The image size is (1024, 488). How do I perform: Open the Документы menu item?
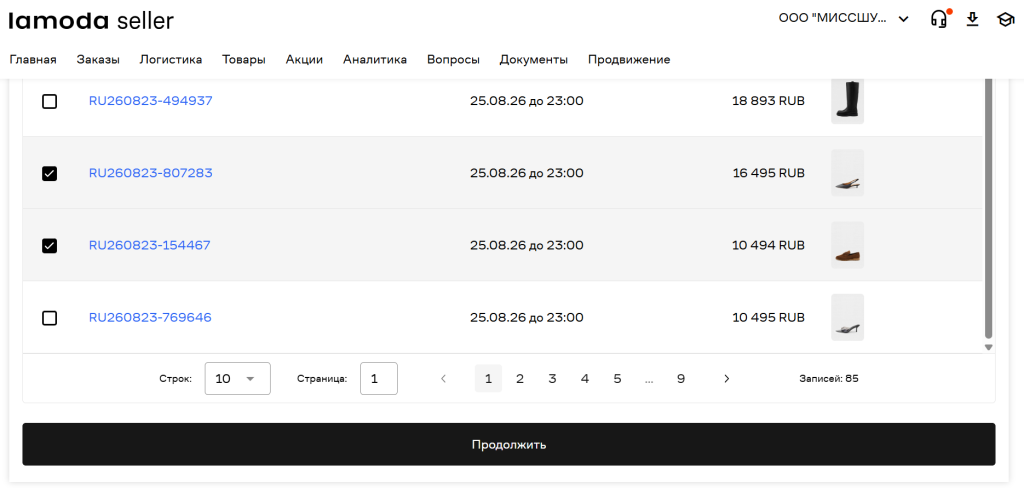coord(534,59)
